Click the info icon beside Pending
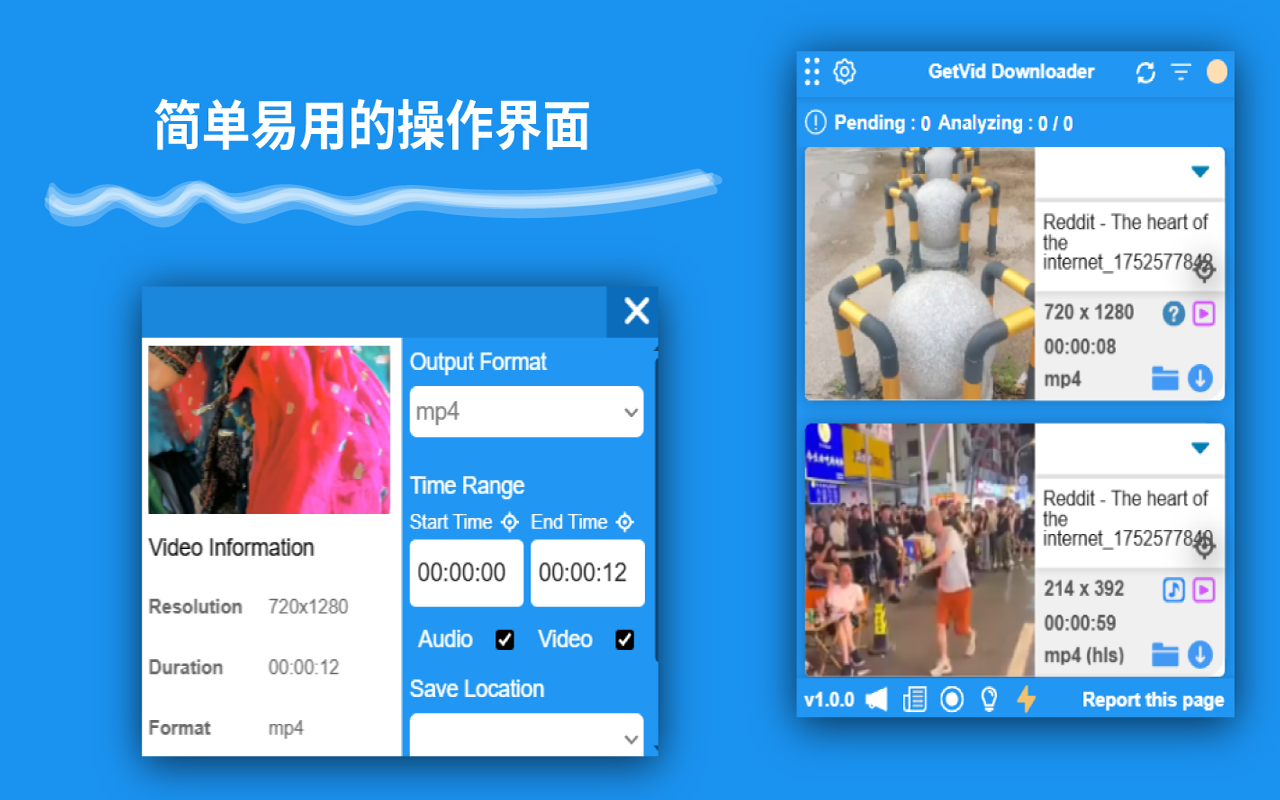This screenshot has width=1280, height=800. (816, 123)
